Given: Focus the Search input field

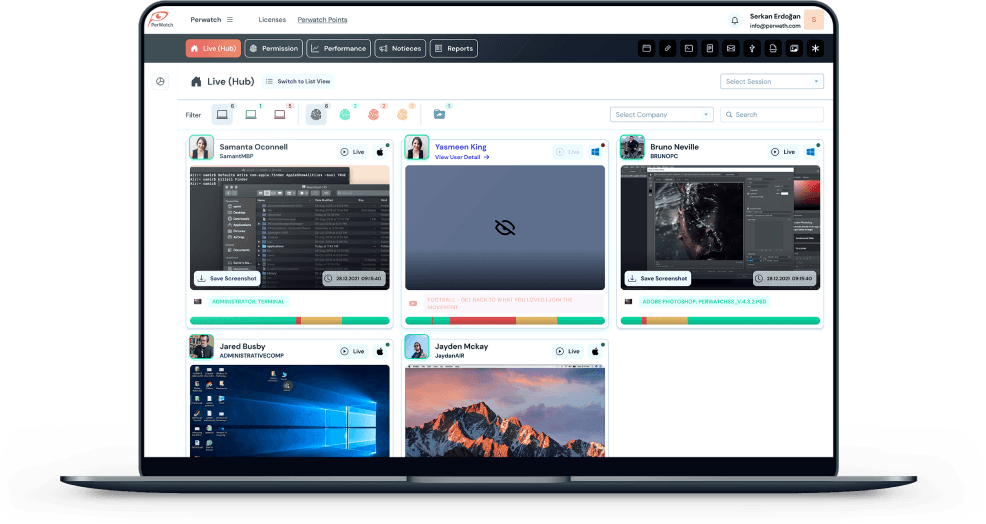Looking at the screenshot, I should tap(772, 114).
